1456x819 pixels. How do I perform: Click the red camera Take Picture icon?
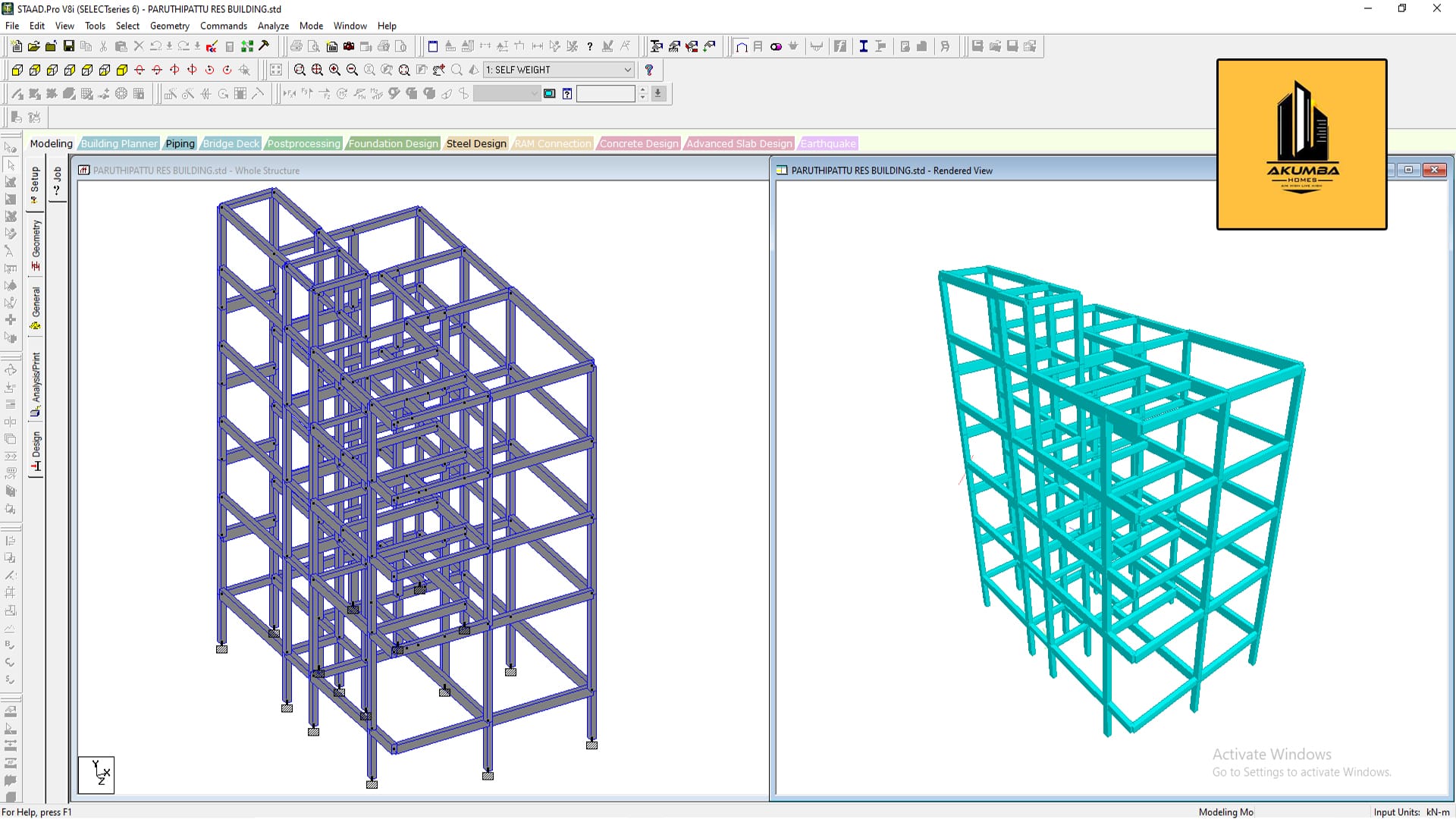click(349, 46)
